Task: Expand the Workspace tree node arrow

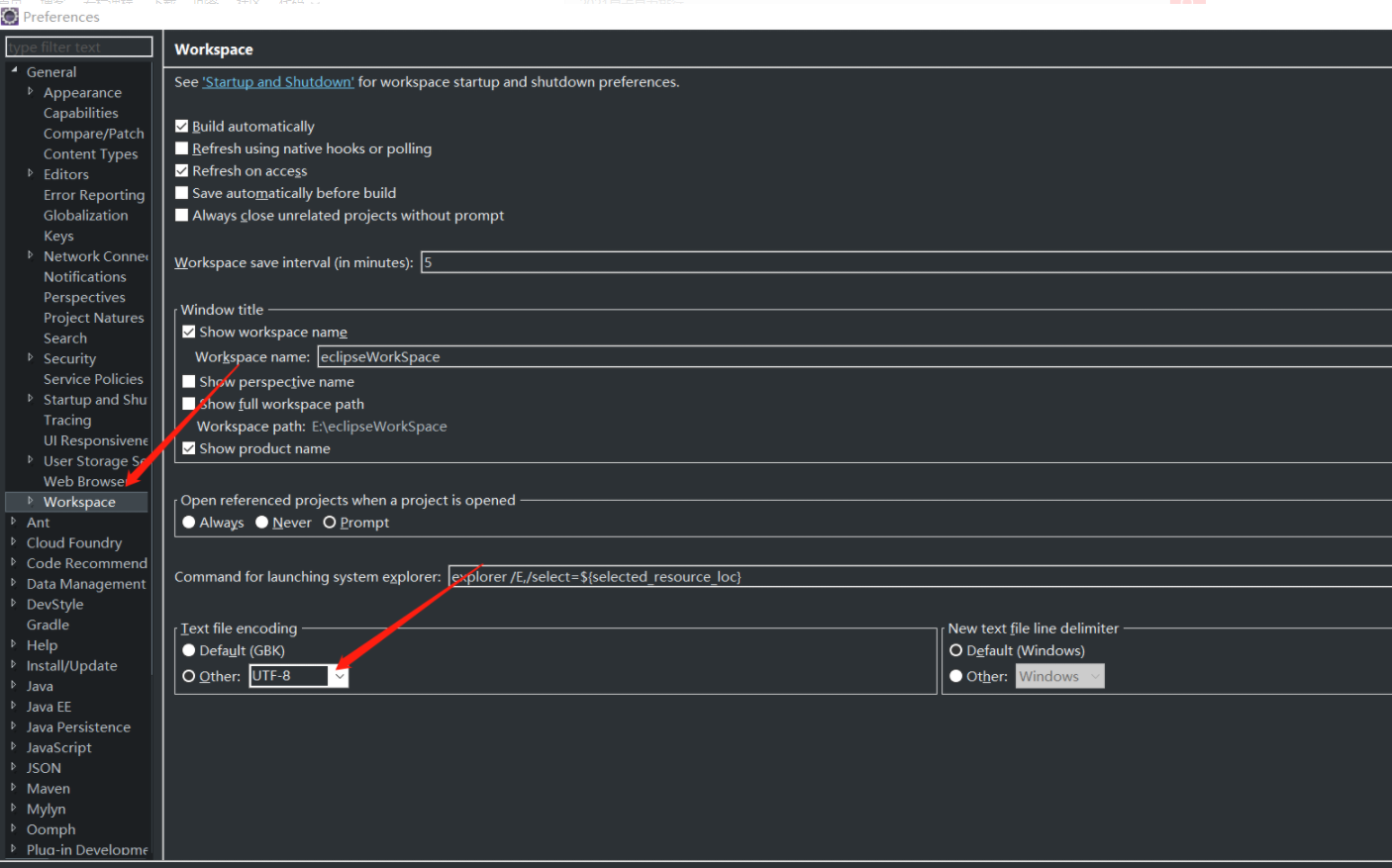Action: [31, 501]
